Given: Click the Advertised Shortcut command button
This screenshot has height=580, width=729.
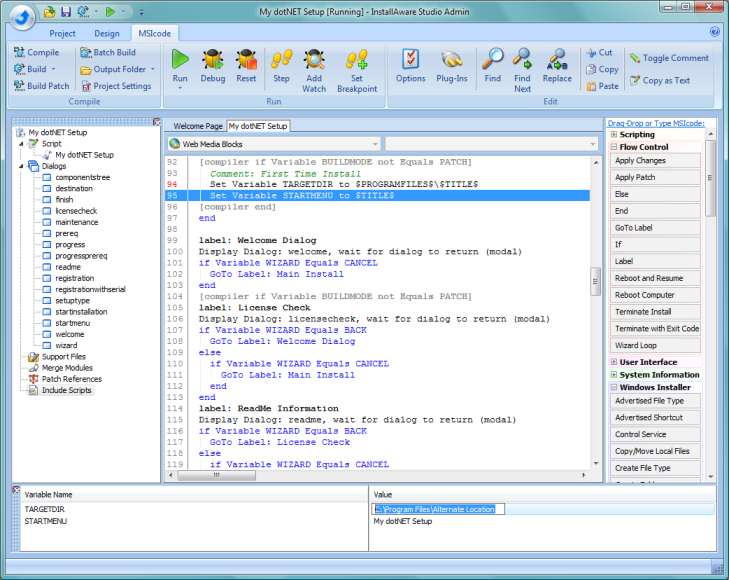Looking at the screenshot, I should click(655, 417).
